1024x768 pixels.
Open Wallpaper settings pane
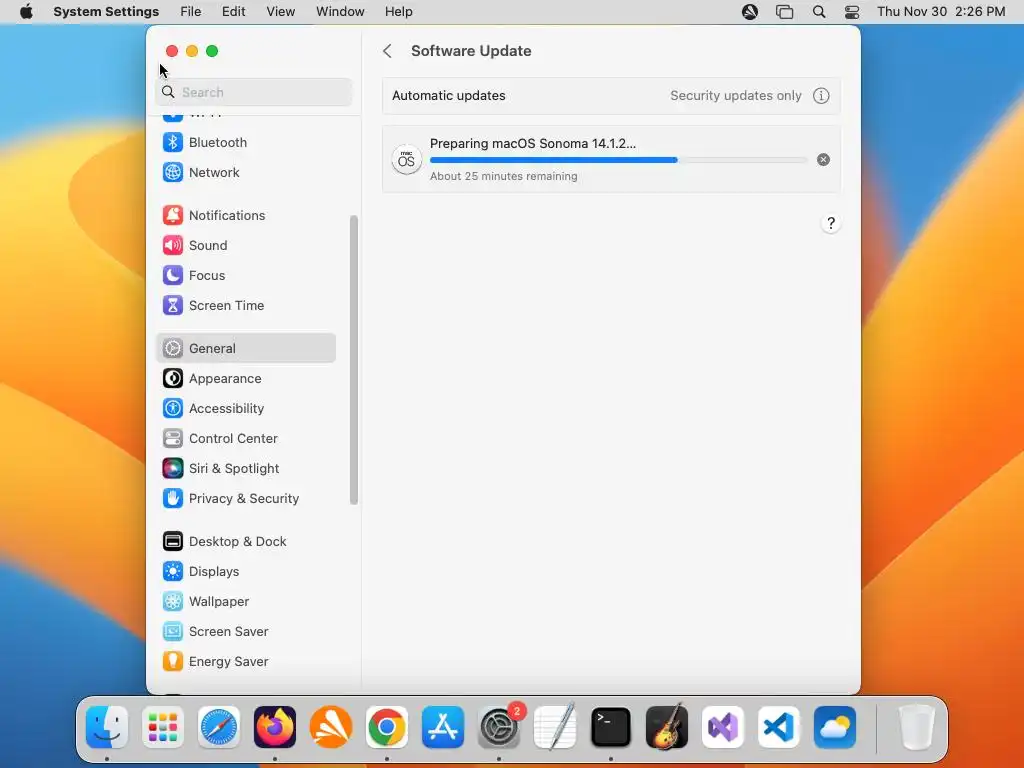tap(246, 601)
